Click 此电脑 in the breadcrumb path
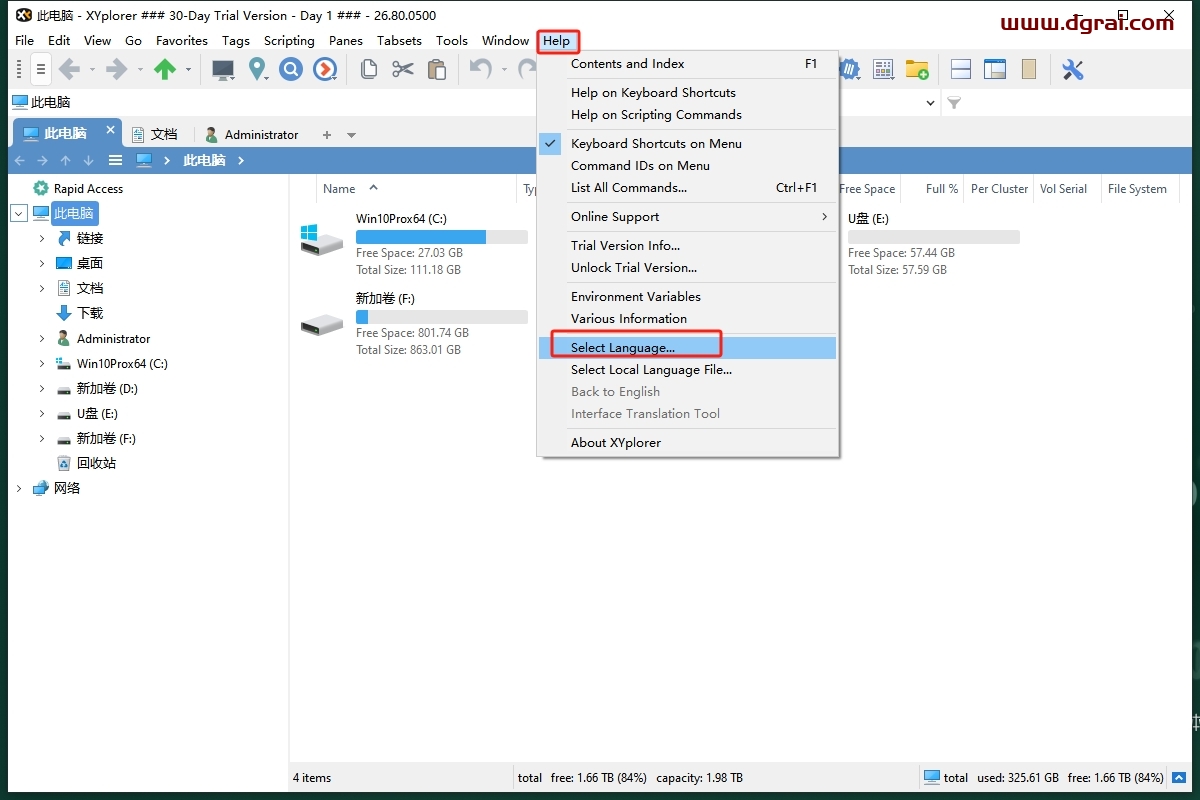This screenshot has height=800, width=1200. click(204, 160)
